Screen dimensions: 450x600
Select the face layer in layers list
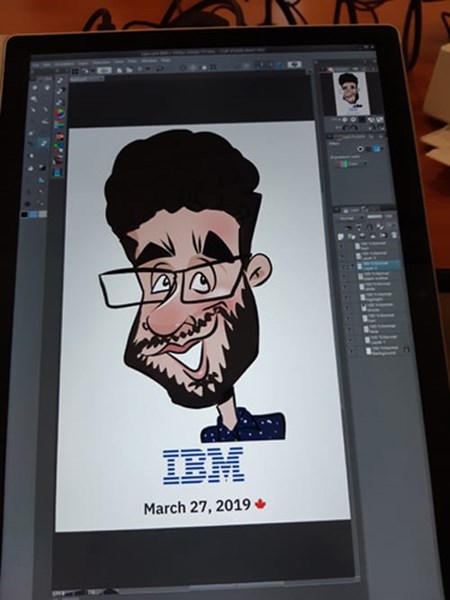click(x=381, y=328)
